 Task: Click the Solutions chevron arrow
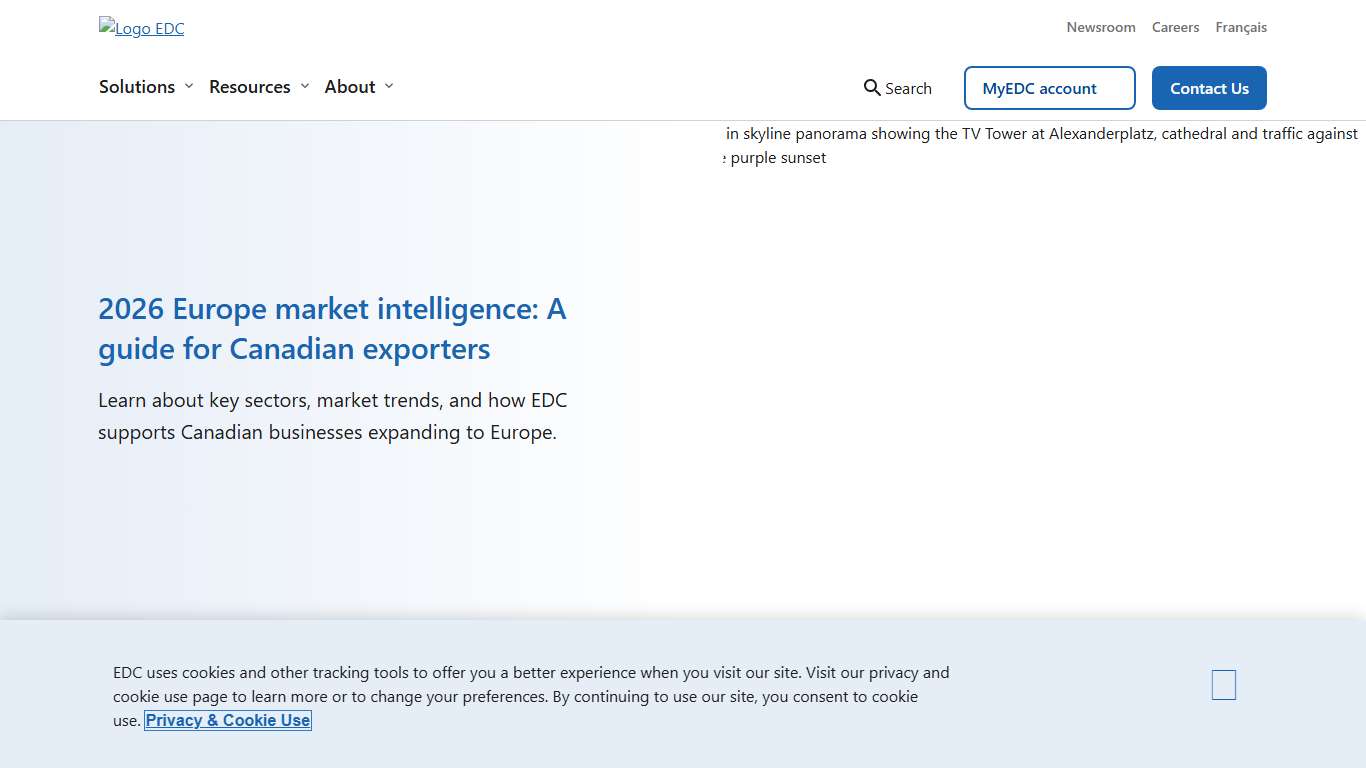pos(190,87)
